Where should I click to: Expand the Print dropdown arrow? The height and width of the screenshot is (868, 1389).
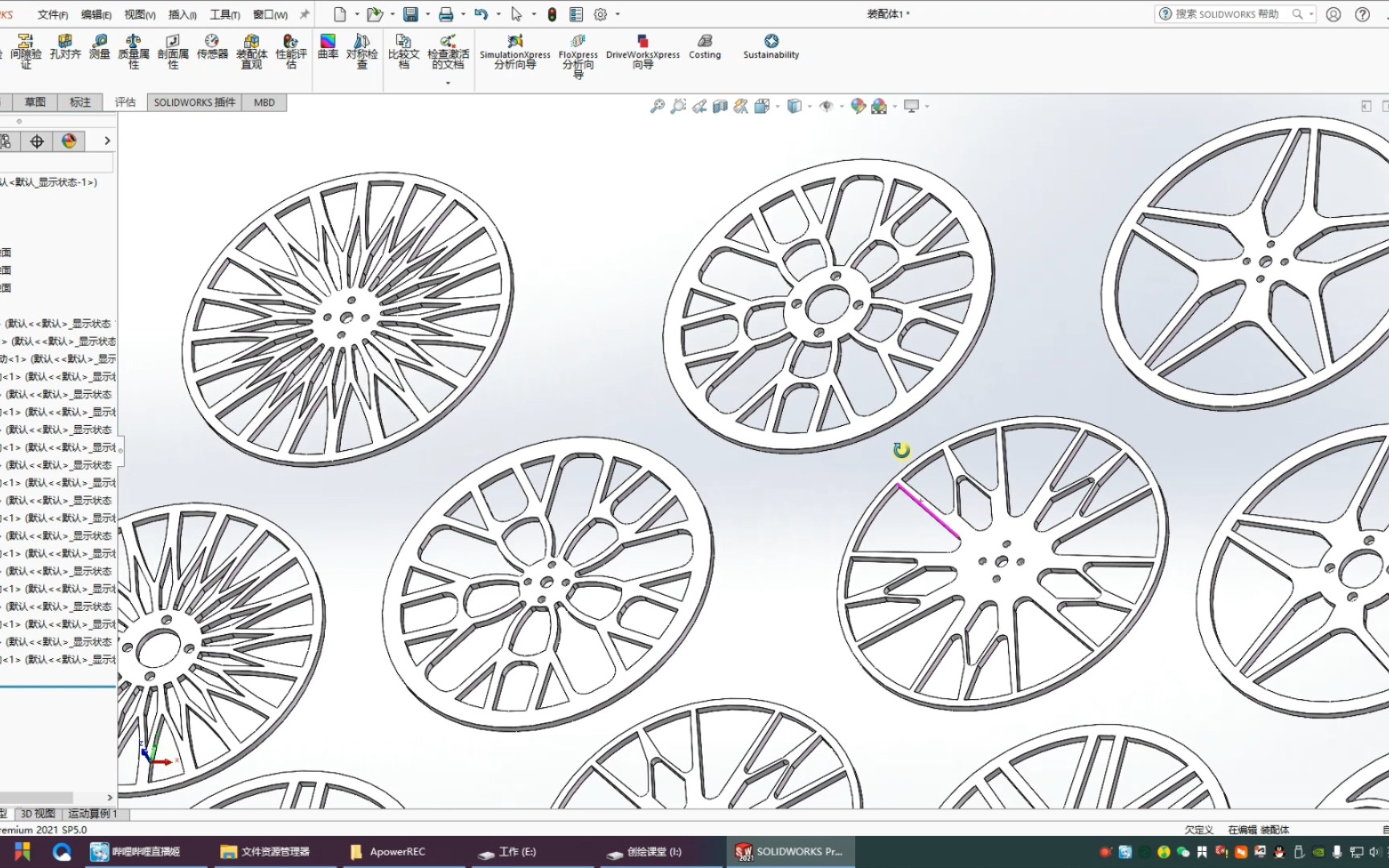pyautogui.click(x=463, y=14)
